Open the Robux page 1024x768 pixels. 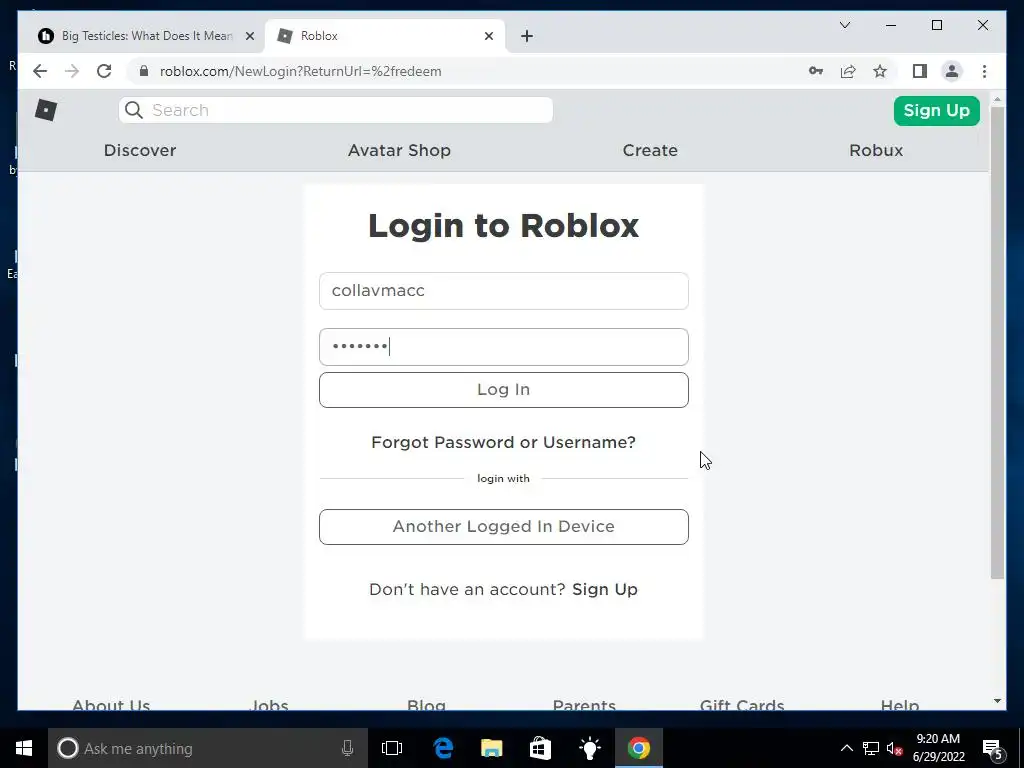pyautogui.click(x=876, y=150)
